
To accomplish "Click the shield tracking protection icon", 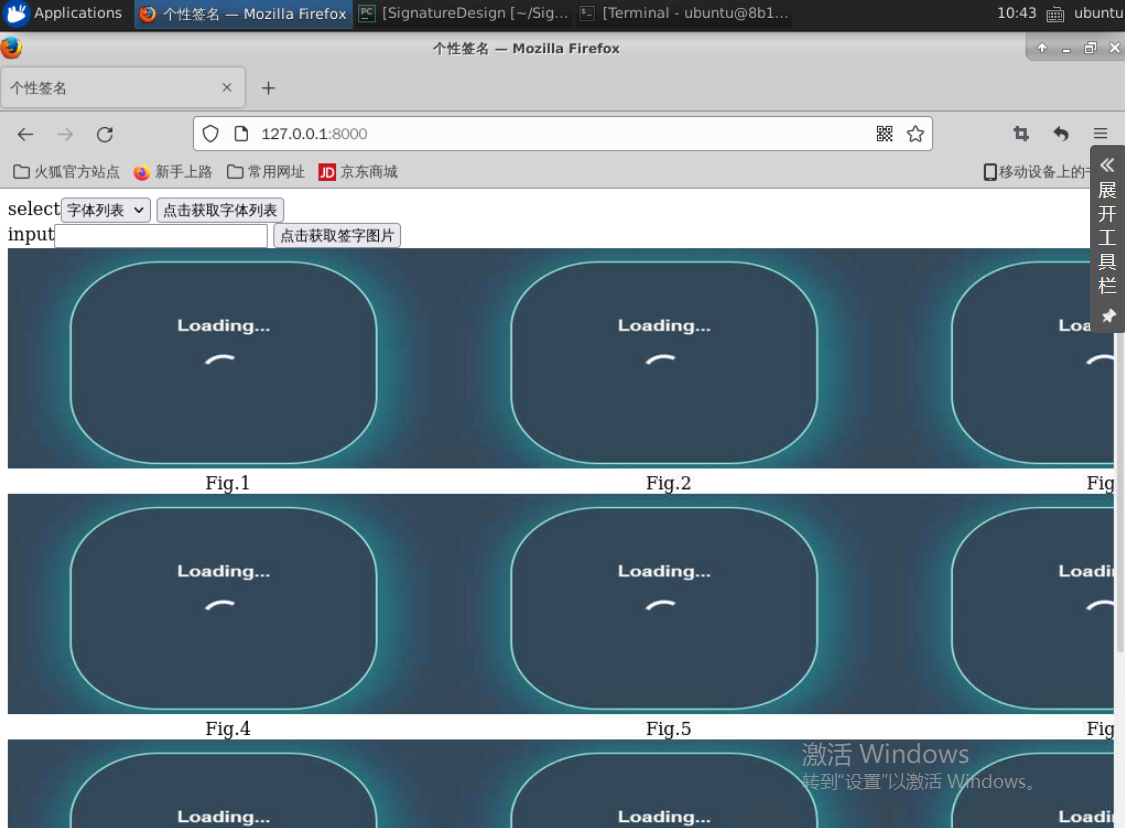I will pyautogui.click(x=210, y=134).
